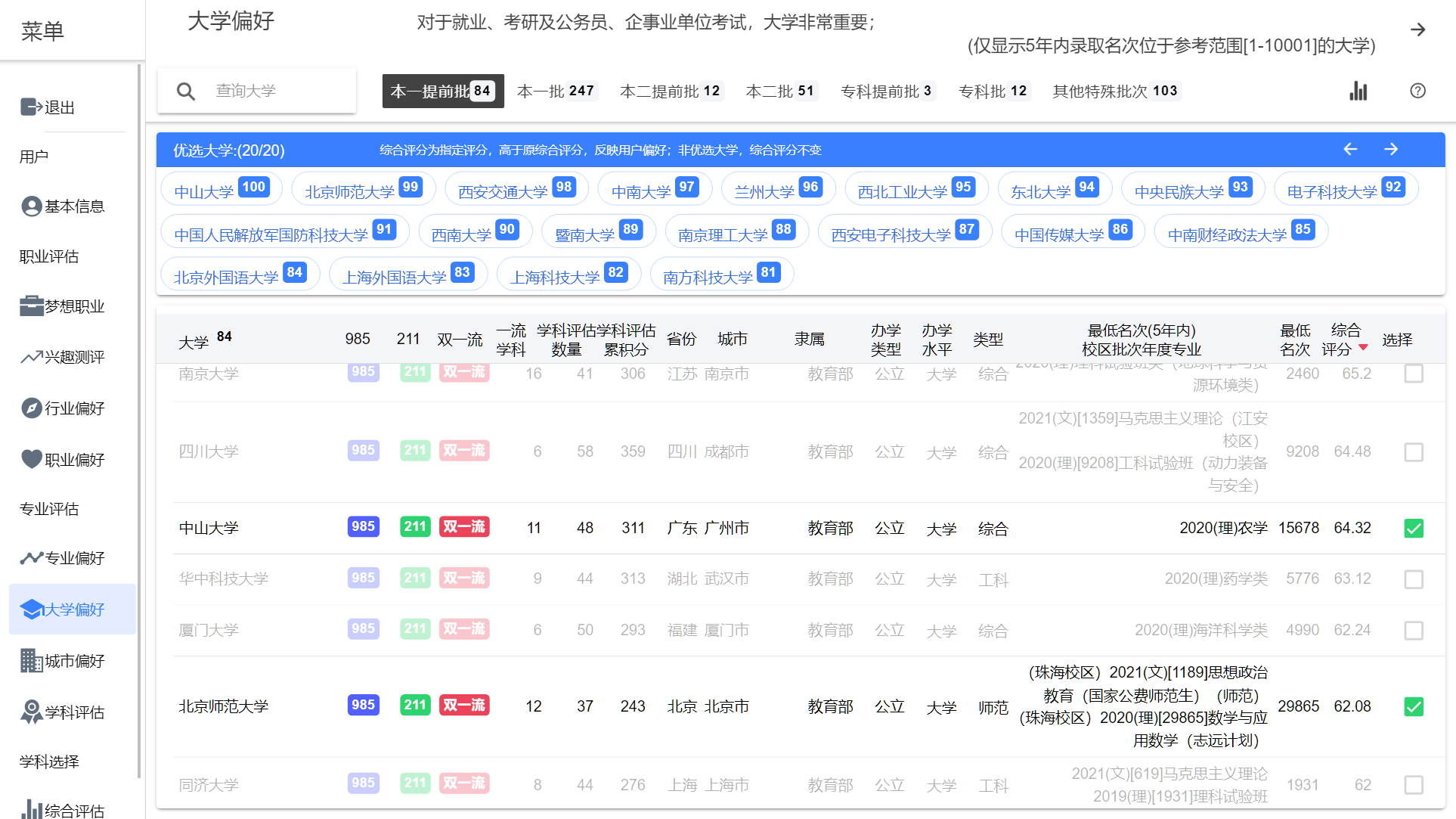
Task: Switch to 专科批 tab
Action: tap(994, 91)
